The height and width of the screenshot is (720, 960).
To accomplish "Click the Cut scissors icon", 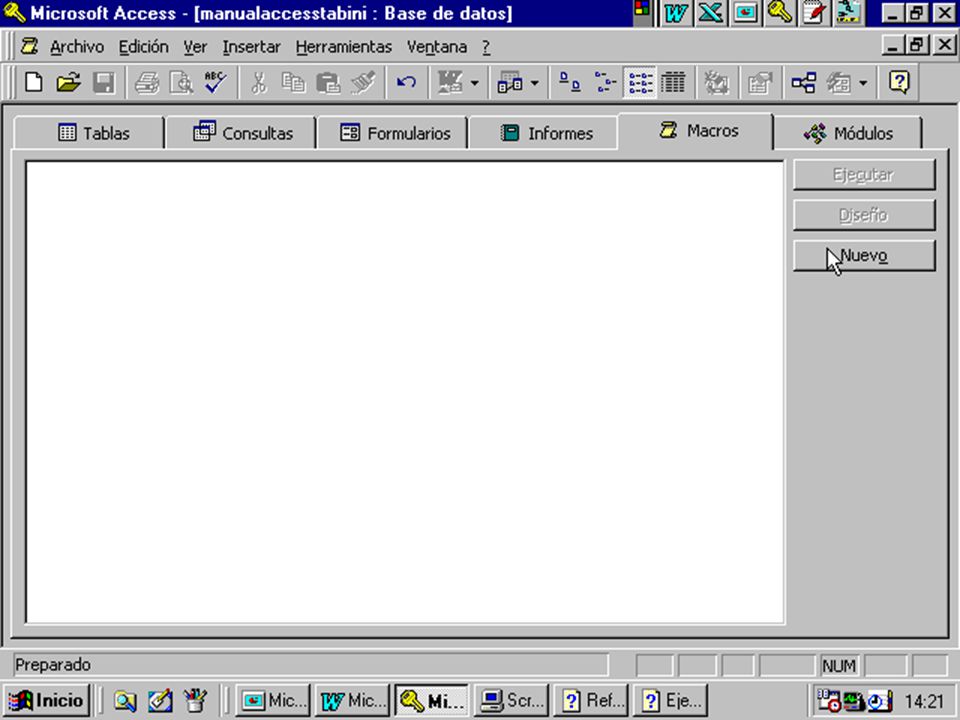I will (x=259, y=82).
